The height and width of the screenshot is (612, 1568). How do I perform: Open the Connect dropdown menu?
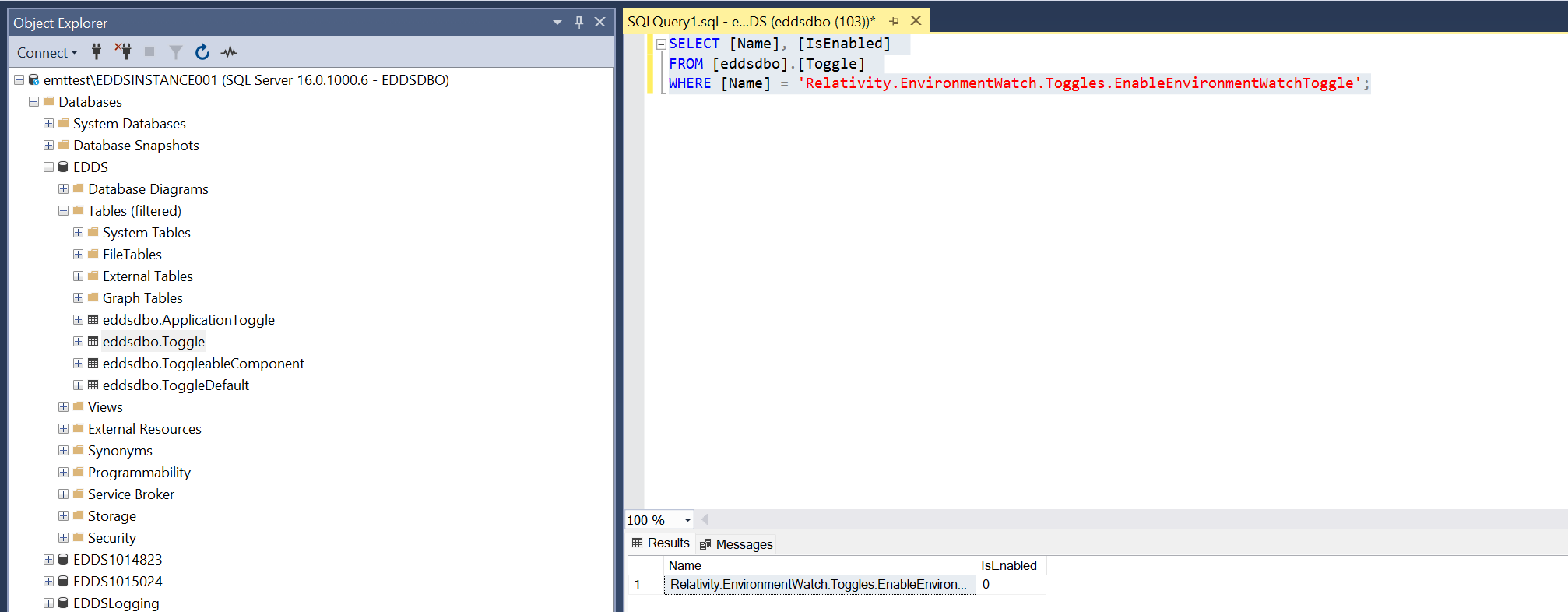coord(47,52)
